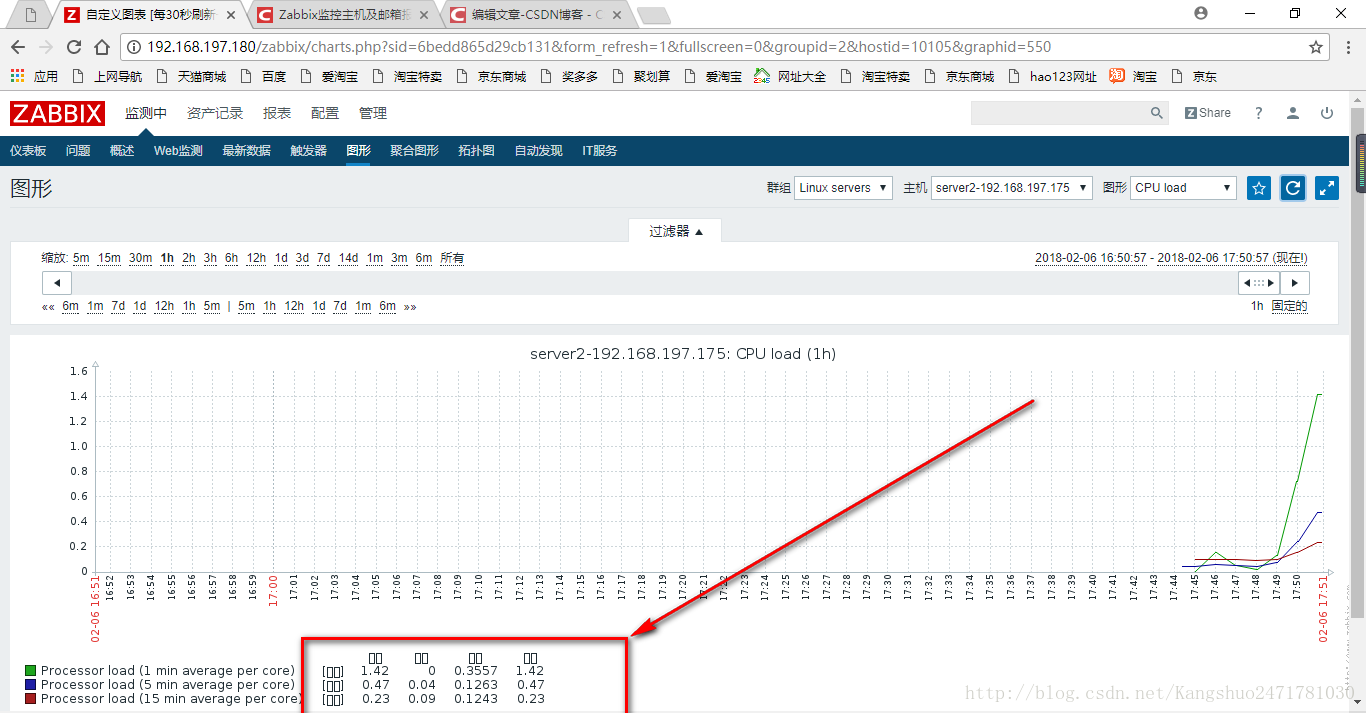1366x713 pixels.
Task: Open Chrome menu three dots
Action: [1347, 47]
